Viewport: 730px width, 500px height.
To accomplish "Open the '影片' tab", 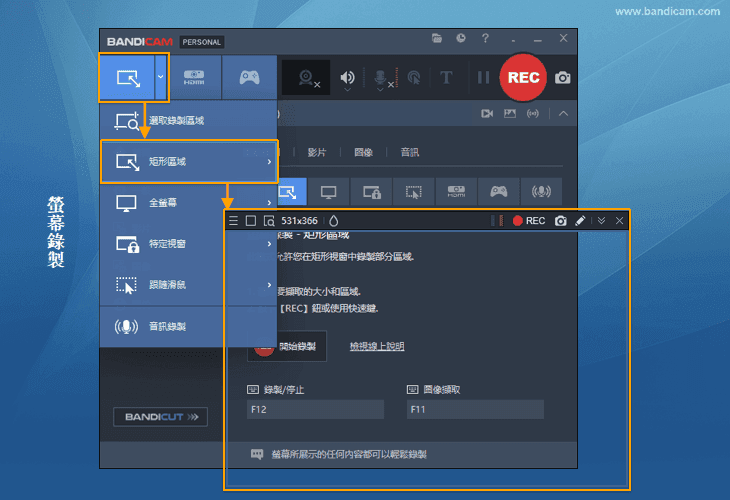I will tap(317, 152).
